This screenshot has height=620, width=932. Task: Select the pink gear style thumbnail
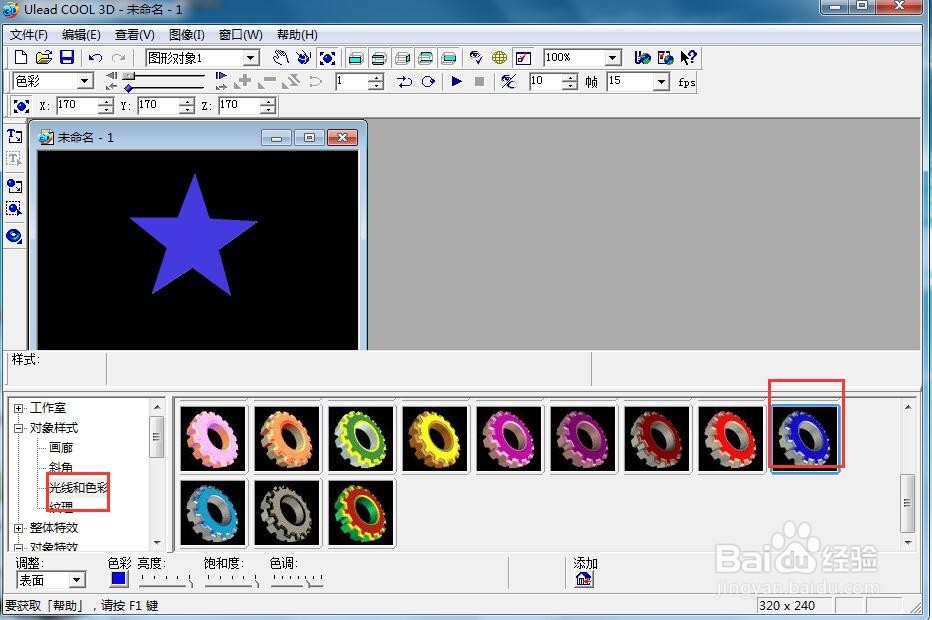coord(213,439)
